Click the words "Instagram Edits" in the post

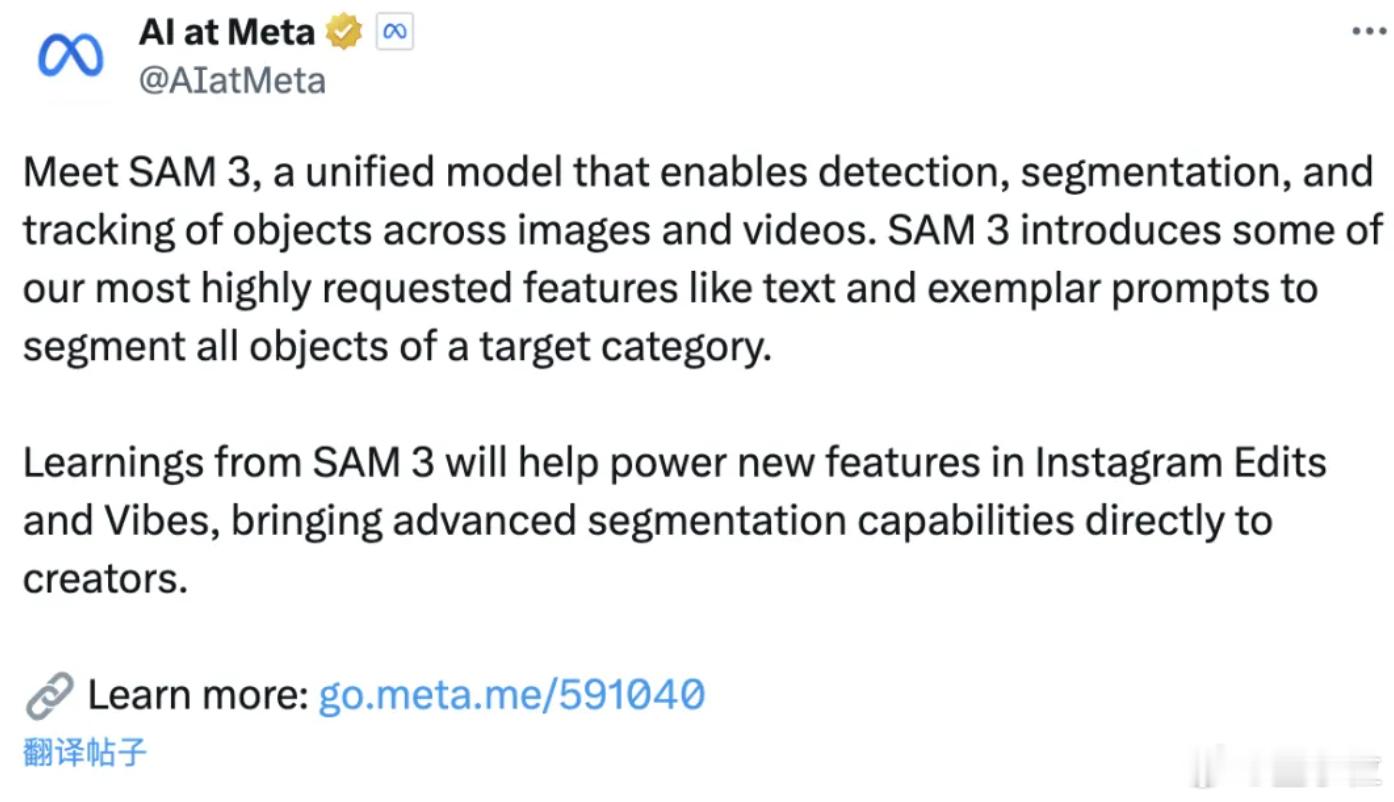(x=1180, y=463)
